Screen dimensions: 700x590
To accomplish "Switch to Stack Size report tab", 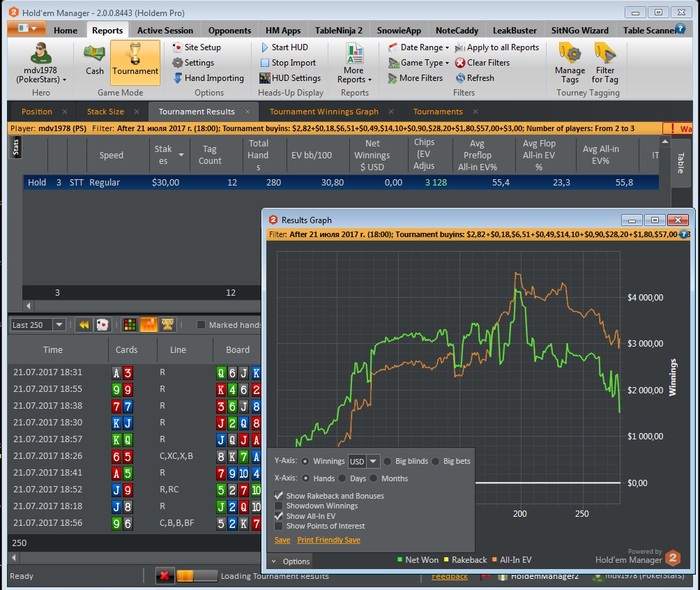I will pos(105,112).
